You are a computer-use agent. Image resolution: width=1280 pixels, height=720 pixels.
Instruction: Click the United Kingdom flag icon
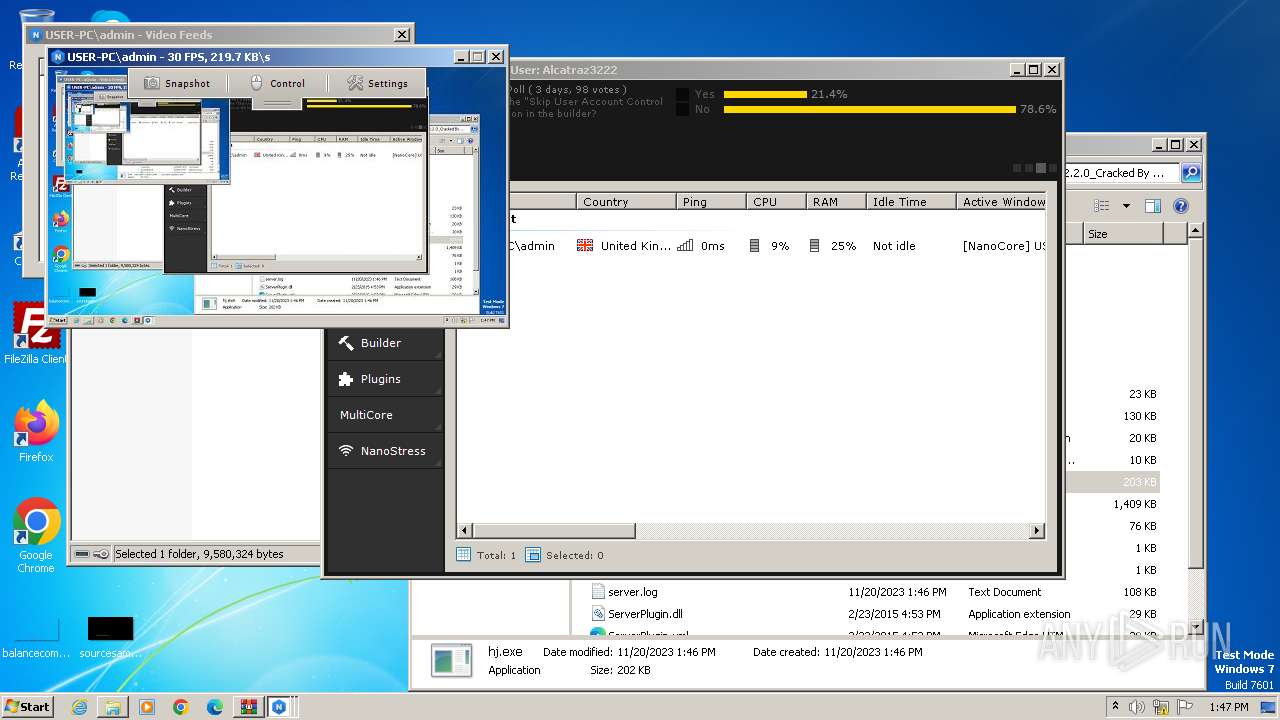click(x=585, y=246)
